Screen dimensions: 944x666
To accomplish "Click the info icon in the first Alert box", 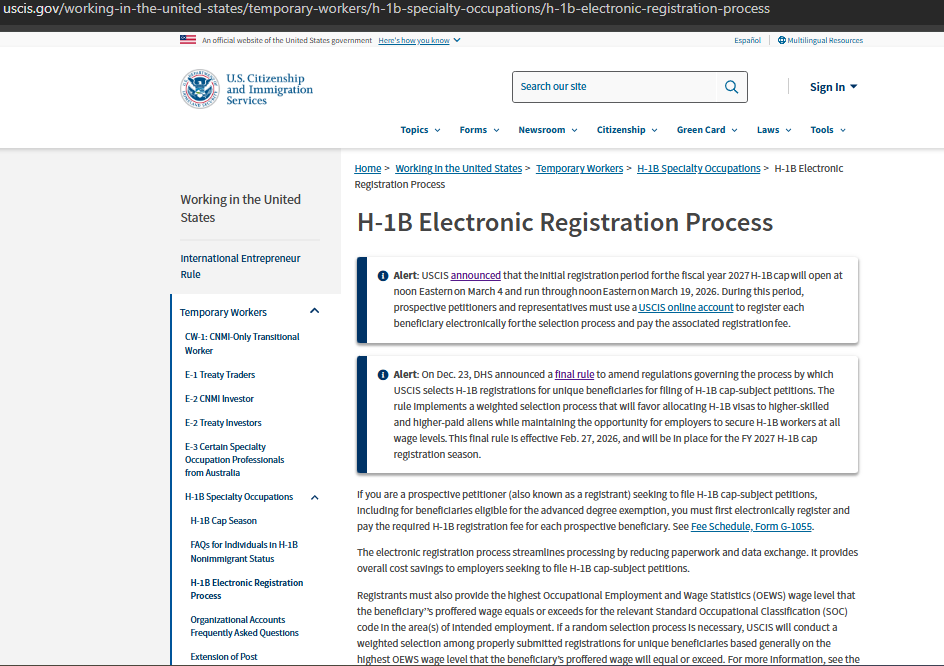I will [383, 275].
